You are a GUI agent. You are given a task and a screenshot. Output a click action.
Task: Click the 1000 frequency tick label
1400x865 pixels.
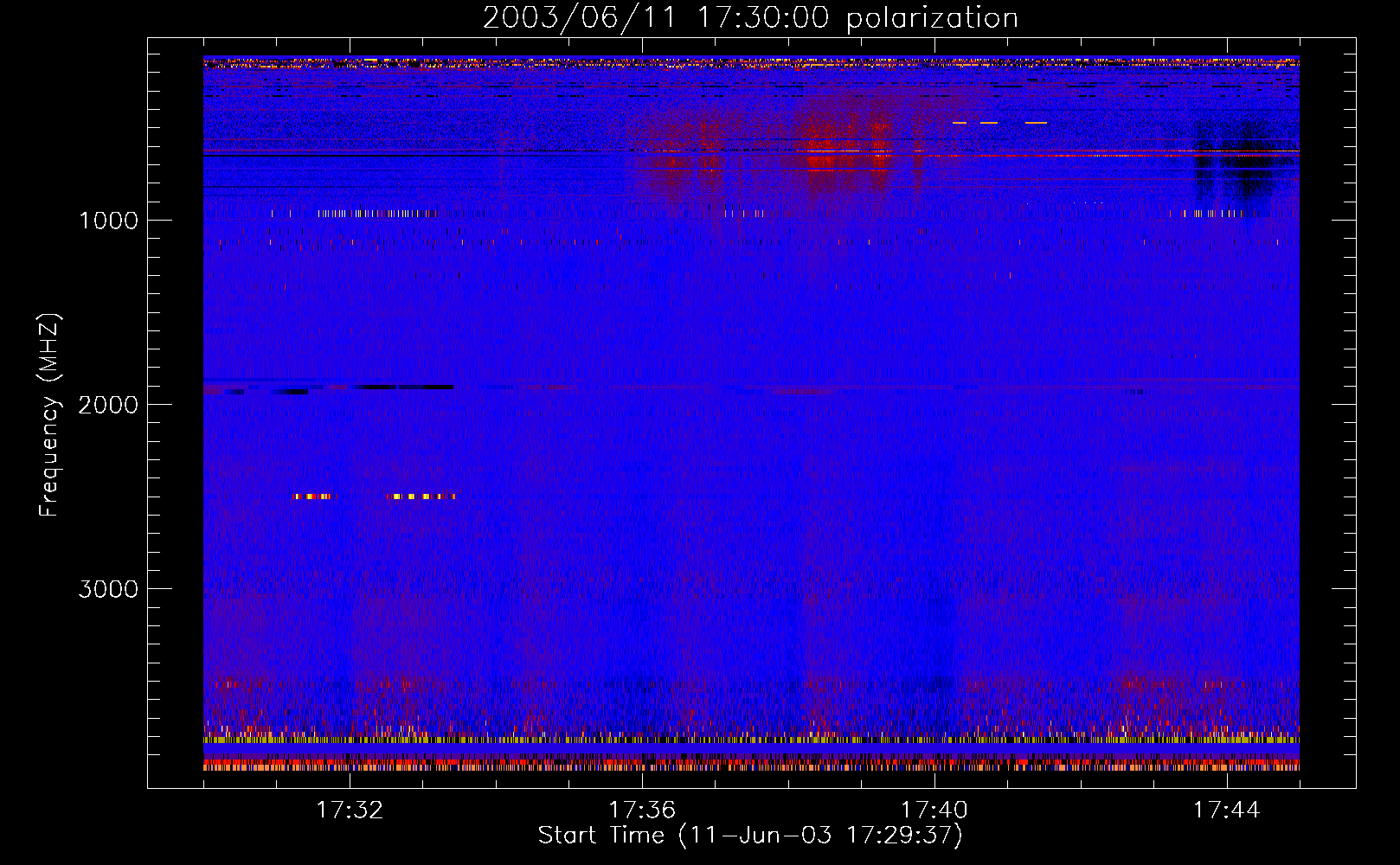108,221
